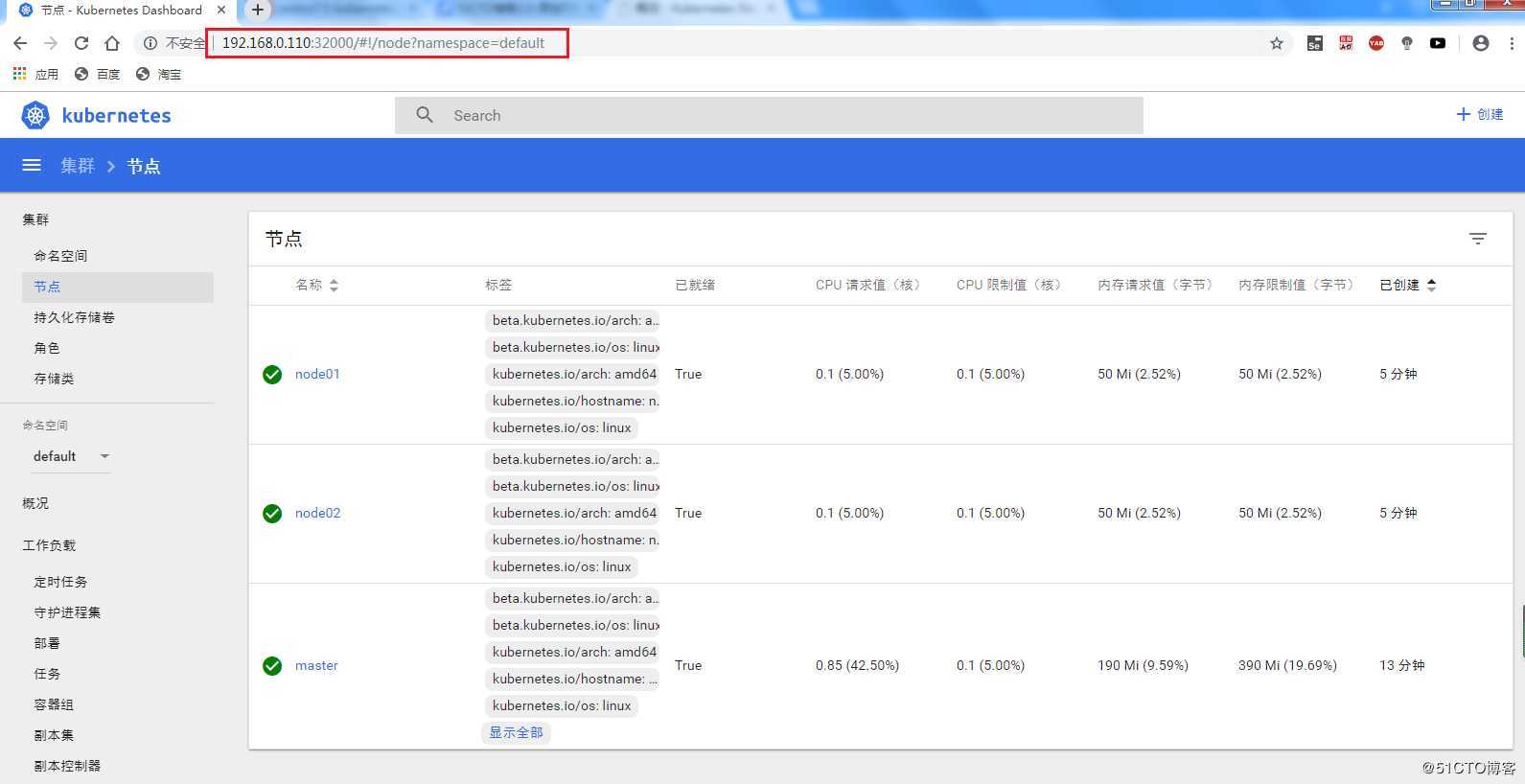
Task: Select 节点 in the sidebar
Action: click(117, 287)
